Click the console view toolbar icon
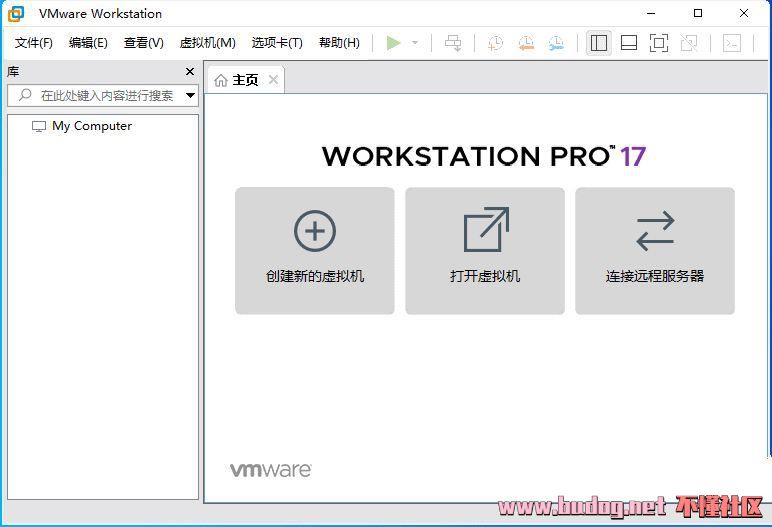 pyautogui.click(x=732, y=43)
